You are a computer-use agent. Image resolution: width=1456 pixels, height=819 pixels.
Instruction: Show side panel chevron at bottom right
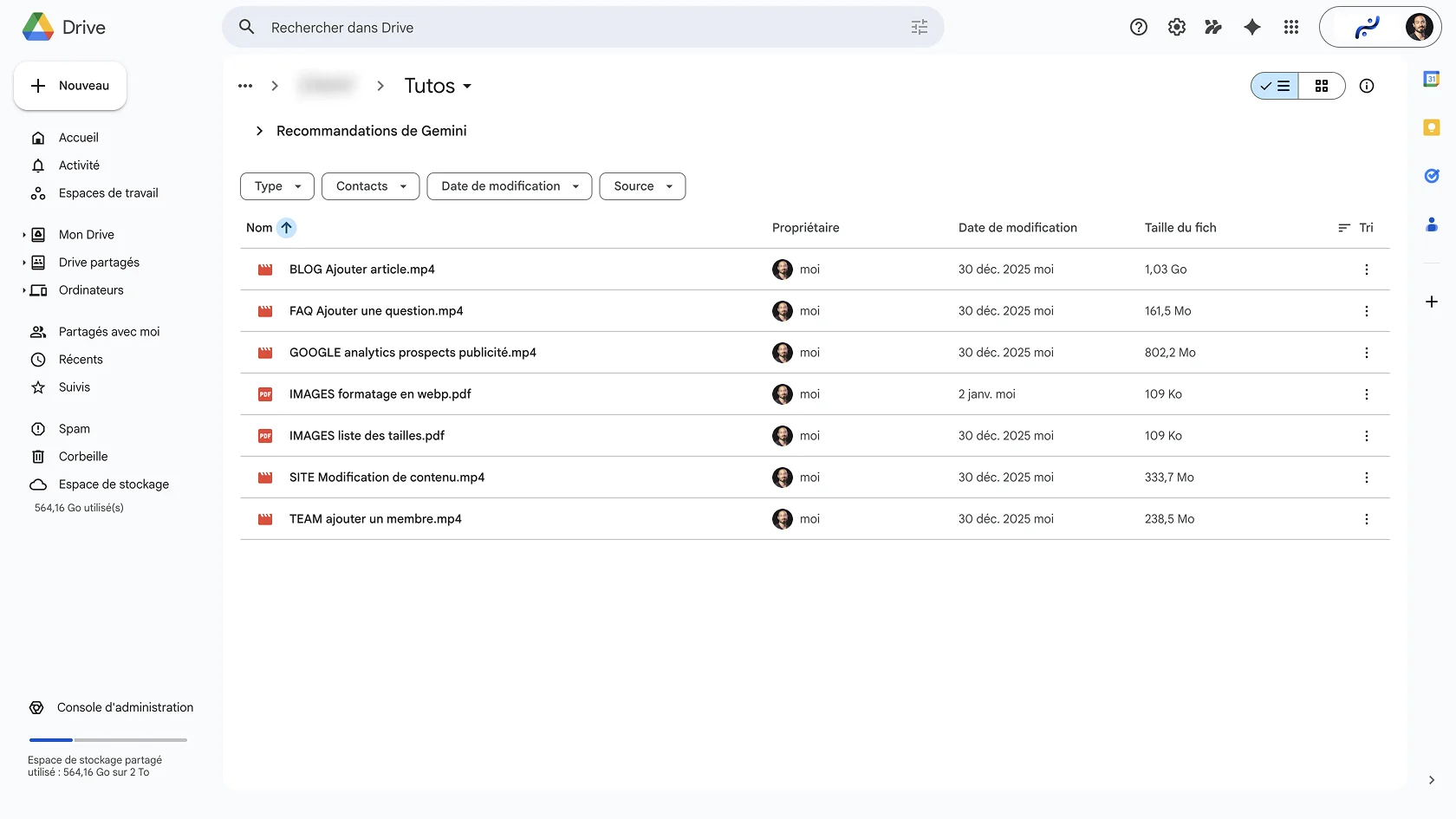[1432, 780]
